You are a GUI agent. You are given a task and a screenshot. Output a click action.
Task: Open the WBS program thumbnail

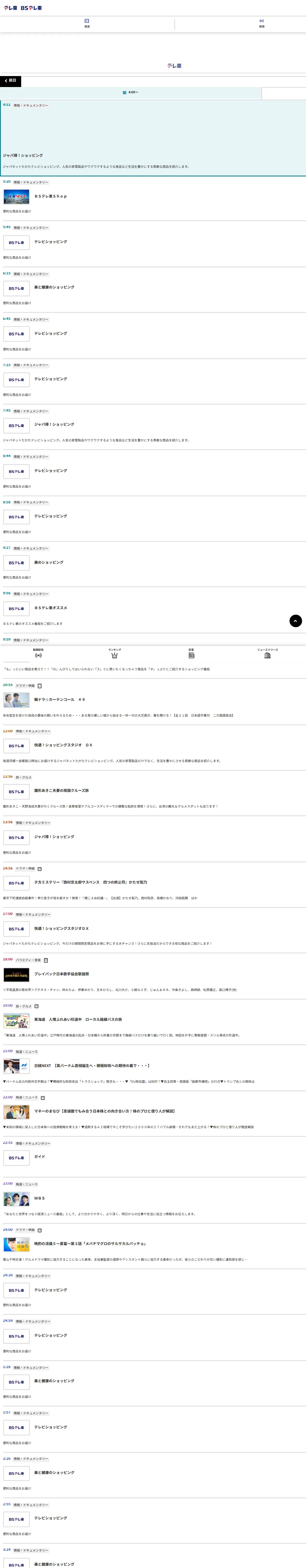click(x=16, y=1199)
